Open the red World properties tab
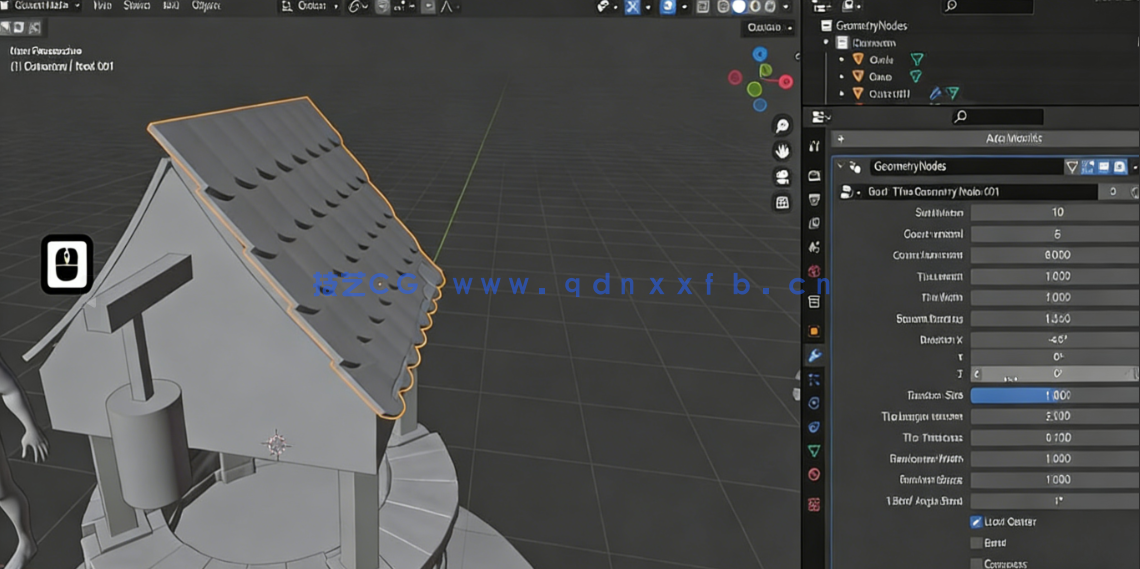Viewport: 1140px width, 569px height. (814, 271)
